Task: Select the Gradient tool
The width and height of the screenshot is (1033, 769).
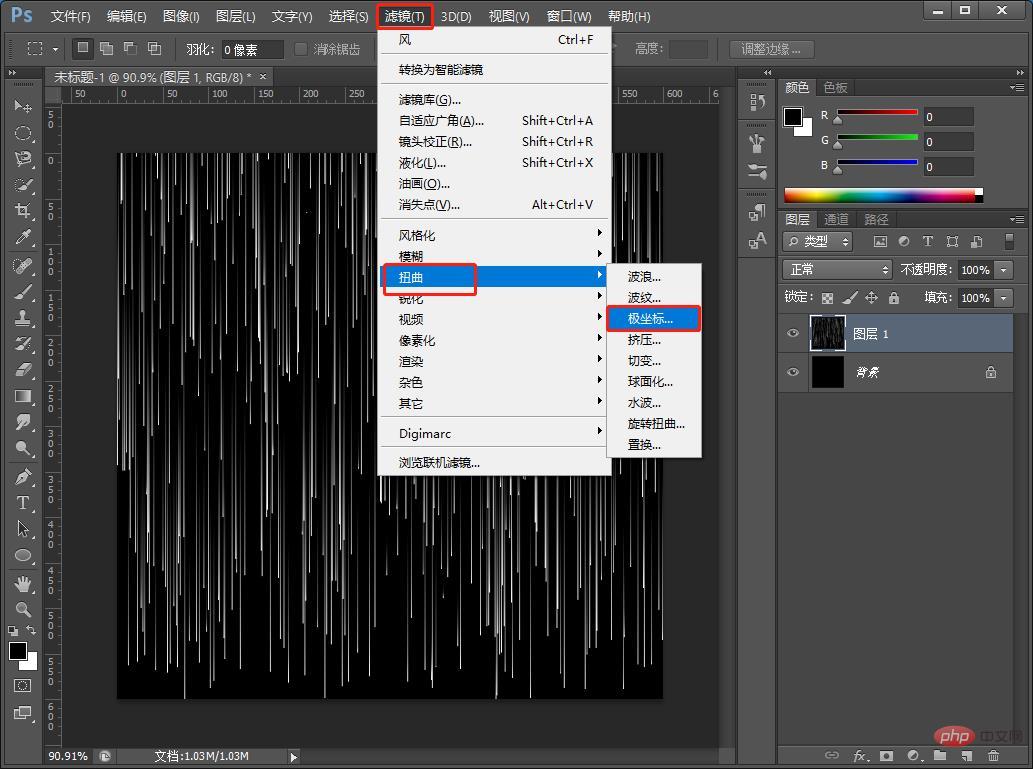Action: 23,396
